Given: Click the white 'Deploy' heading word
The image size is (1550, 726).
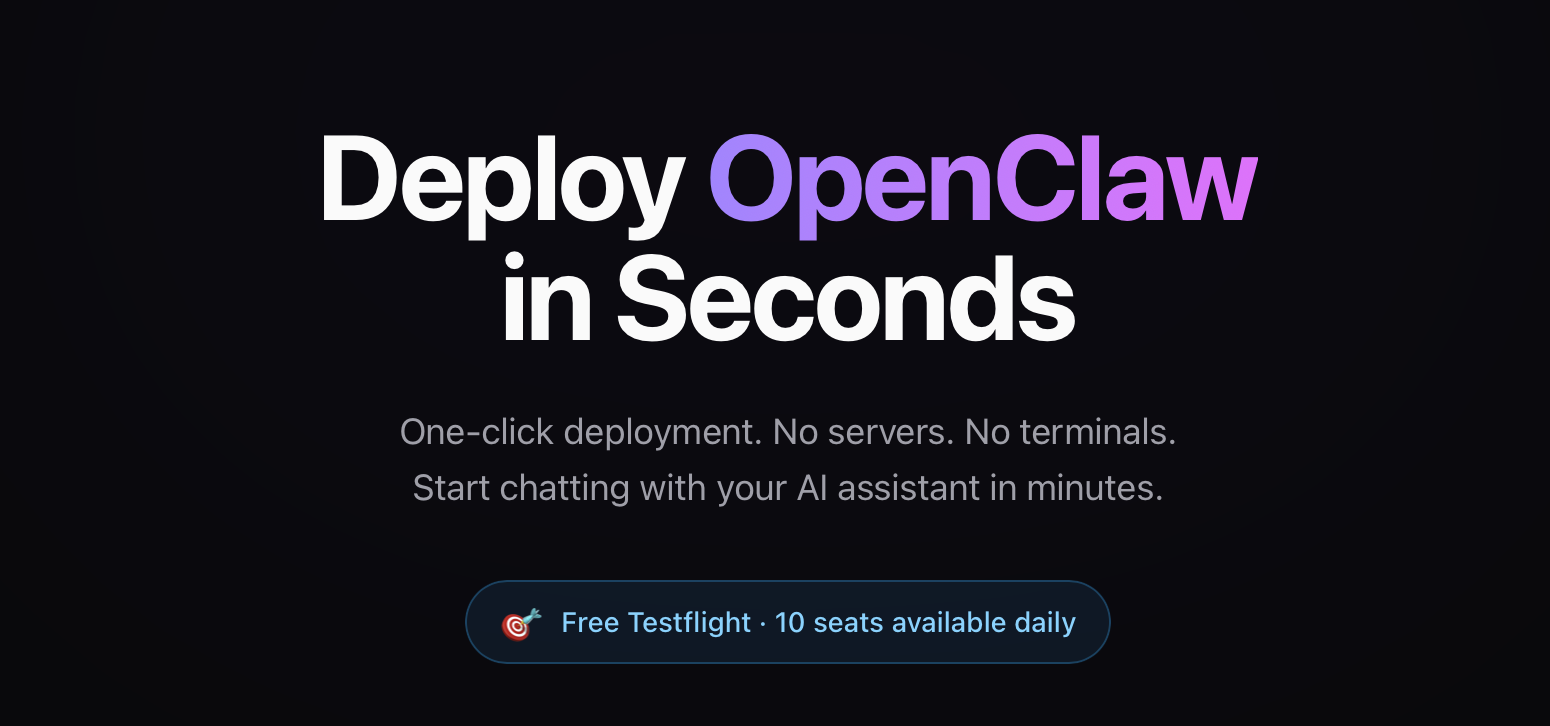Looking at the screenshot, I should [501, 180].
